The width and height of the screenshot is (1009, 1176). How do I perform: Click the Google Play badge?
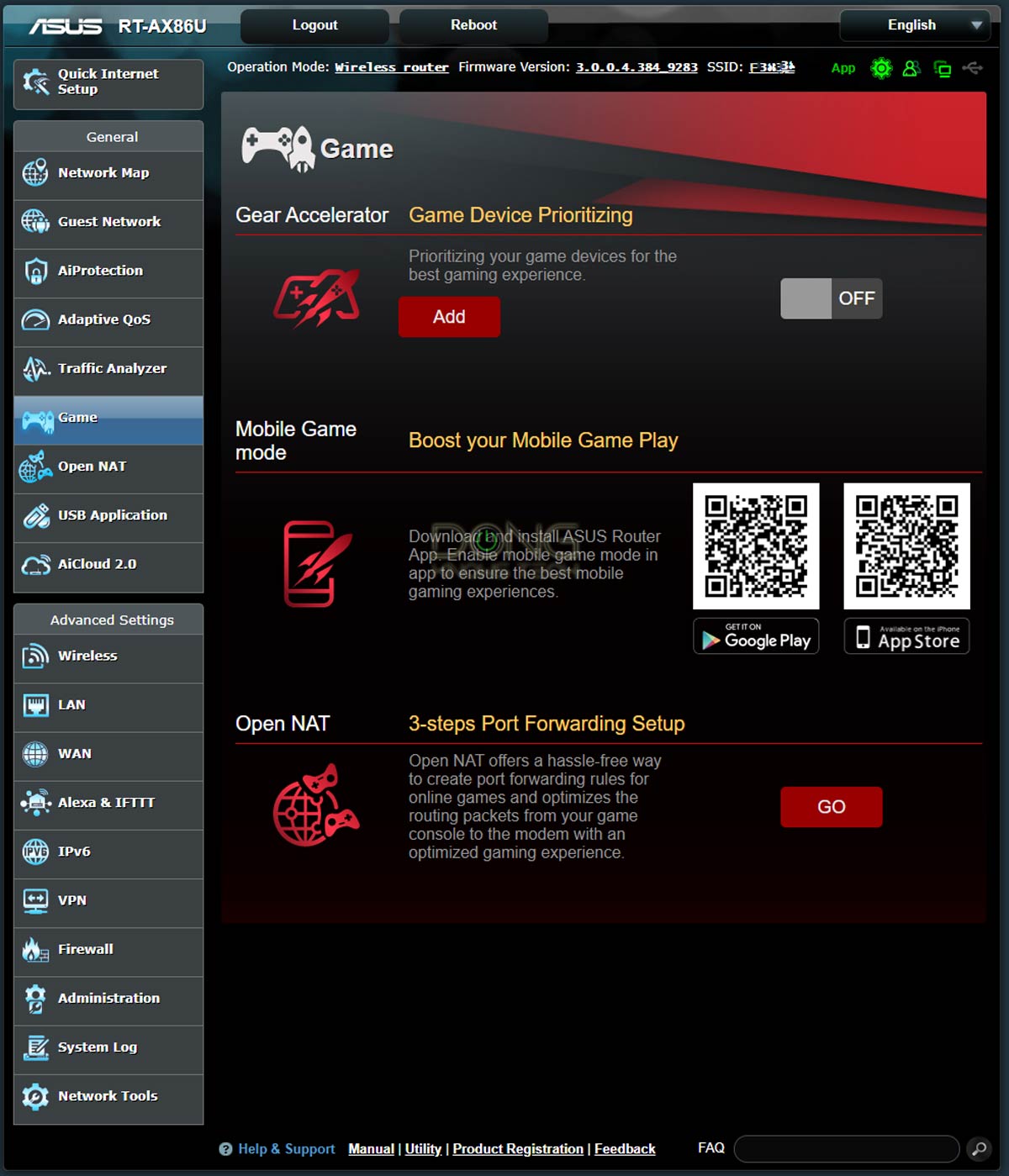tap(756, 636)
